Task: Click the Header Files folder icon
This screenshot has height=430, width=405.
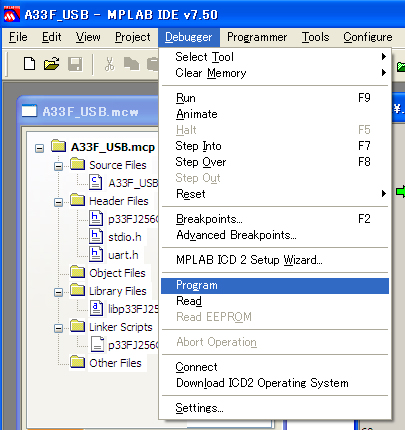Action: point(78,200)
